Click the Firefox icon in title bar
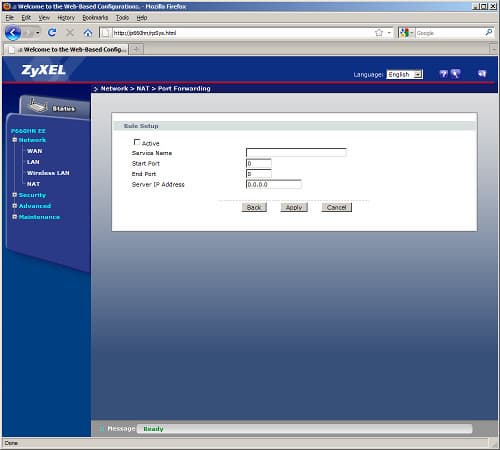 pyautogui.click(x=7, y=6)
